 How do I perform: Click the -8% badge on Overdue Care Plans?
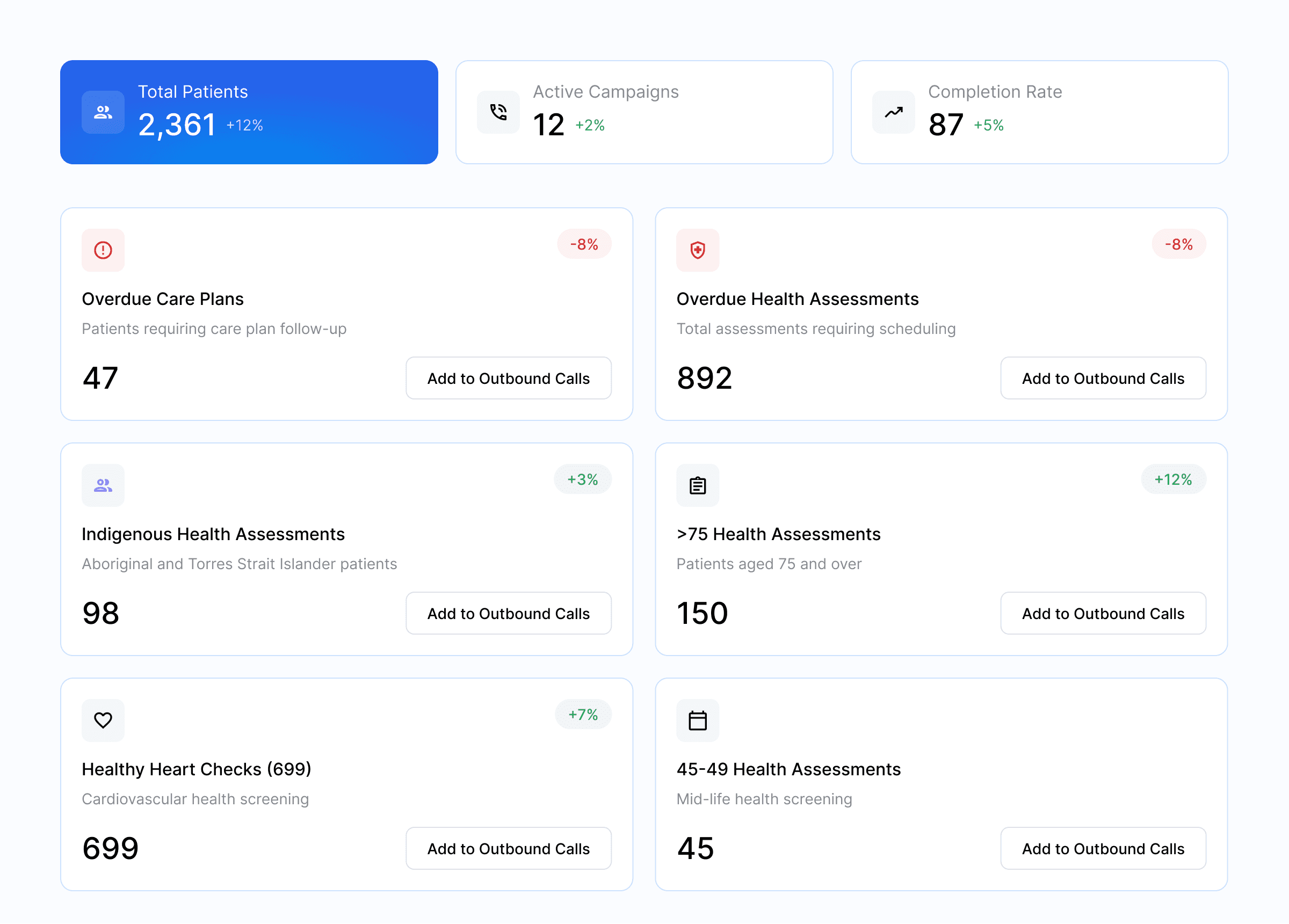[584, 244]
